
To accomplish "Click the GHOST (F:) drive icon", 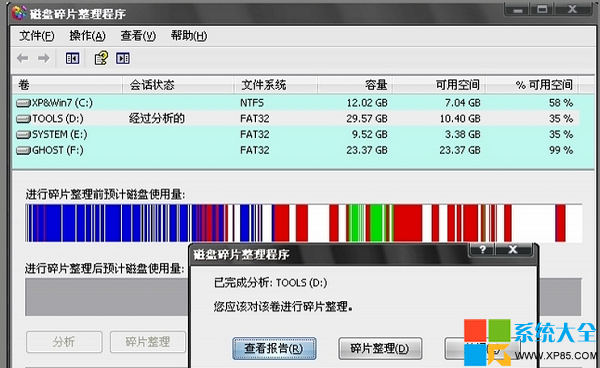I will click(23, 150).
